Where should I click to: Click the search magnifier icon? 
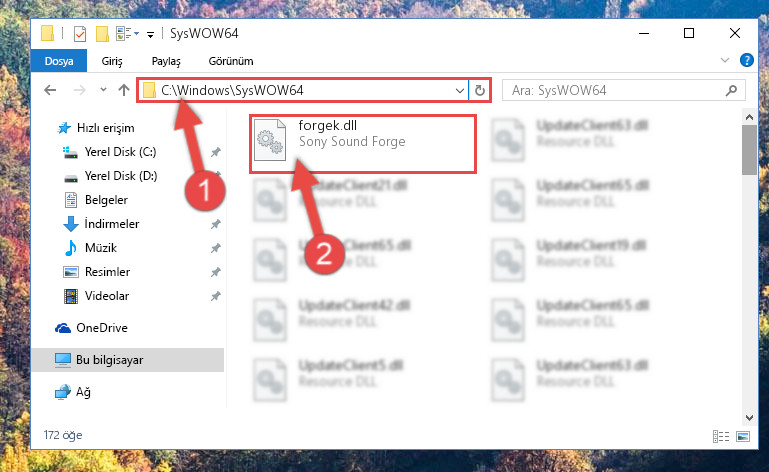pos(731,90)
